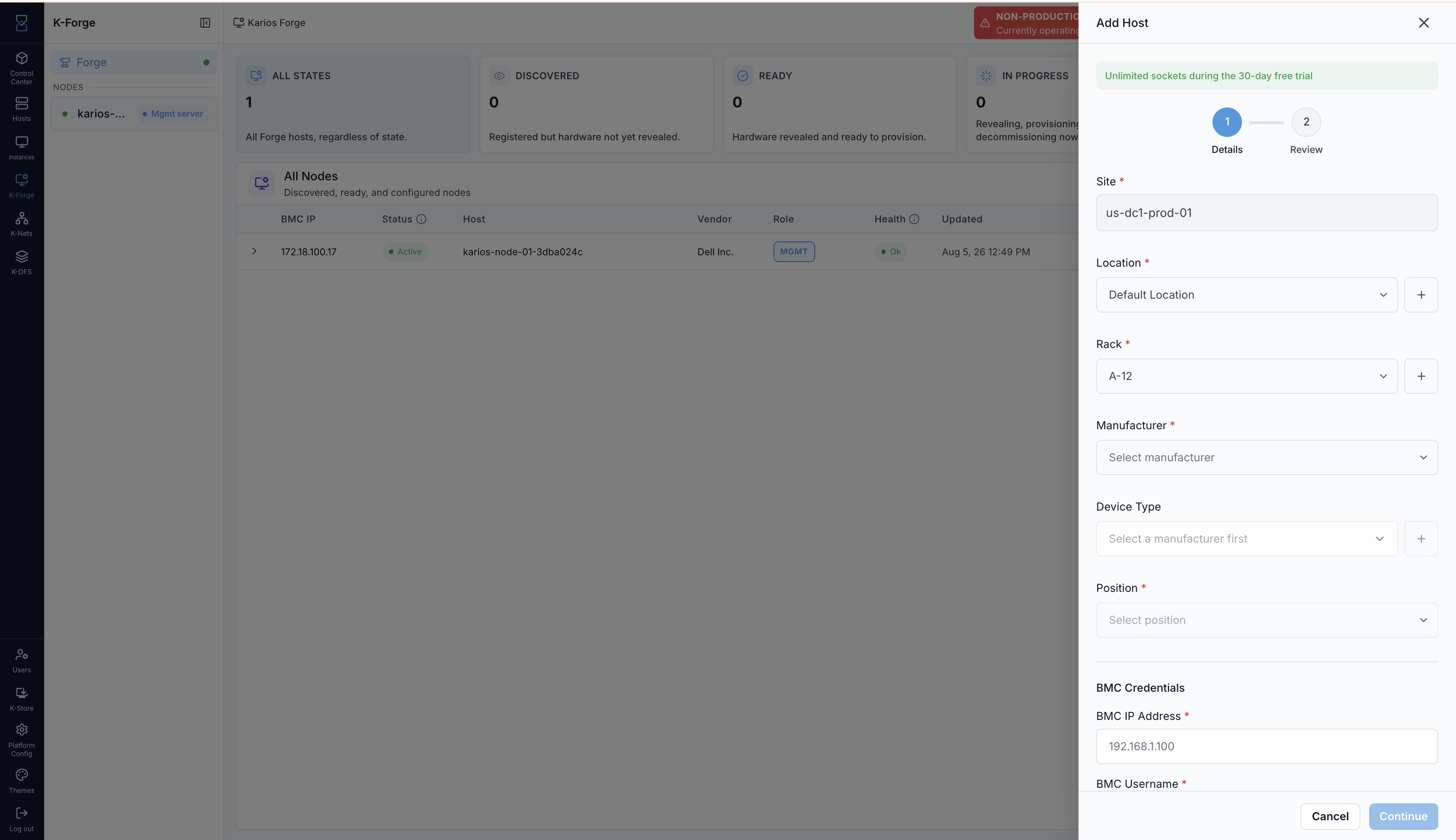Open Control Center in sidebar
Screen dimensions: 1456x840
coord(21,68)
